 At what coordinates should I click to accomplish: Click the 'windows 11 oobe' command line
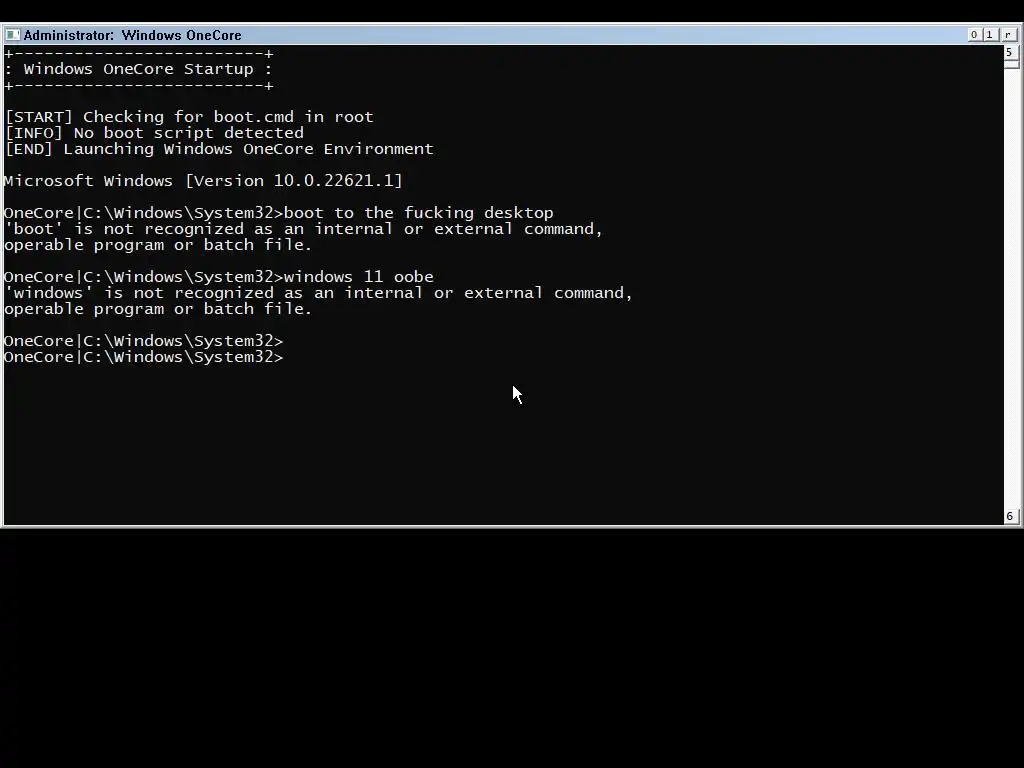(x=219, y=277)
